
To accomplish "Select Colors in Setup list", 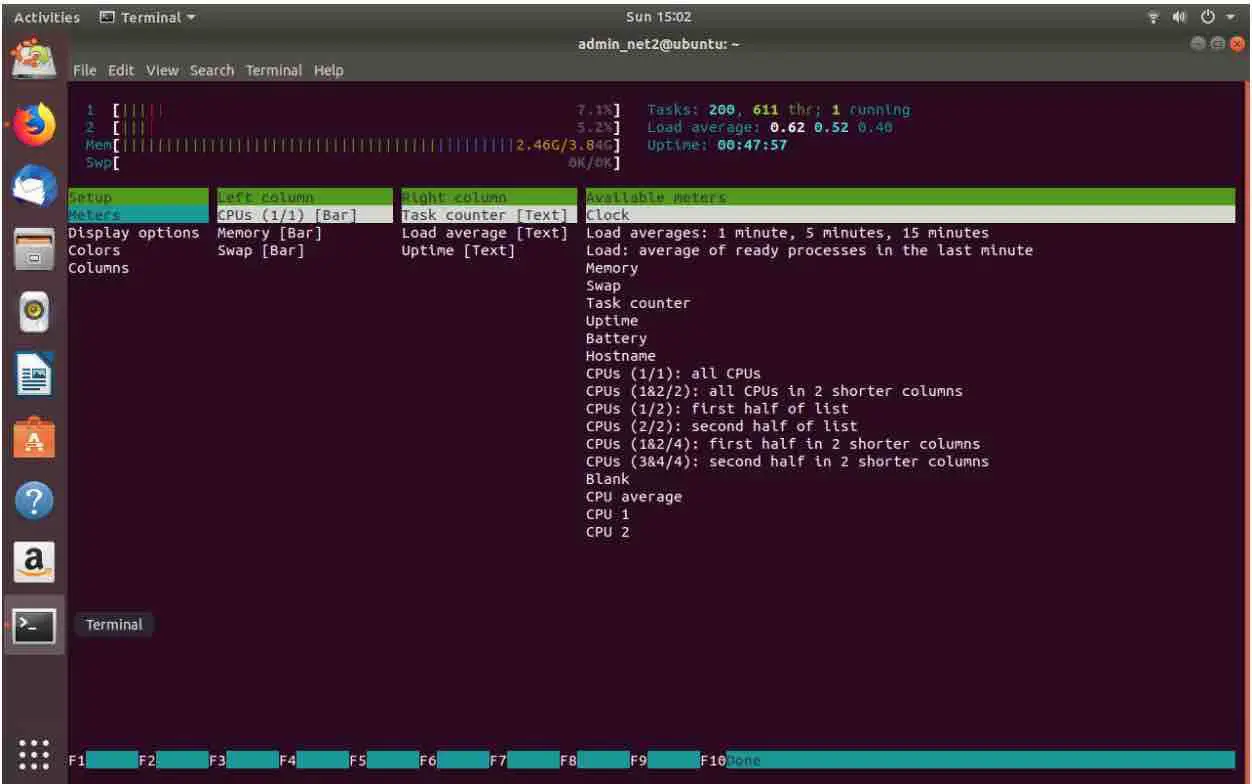I will [x=94, y=251].
